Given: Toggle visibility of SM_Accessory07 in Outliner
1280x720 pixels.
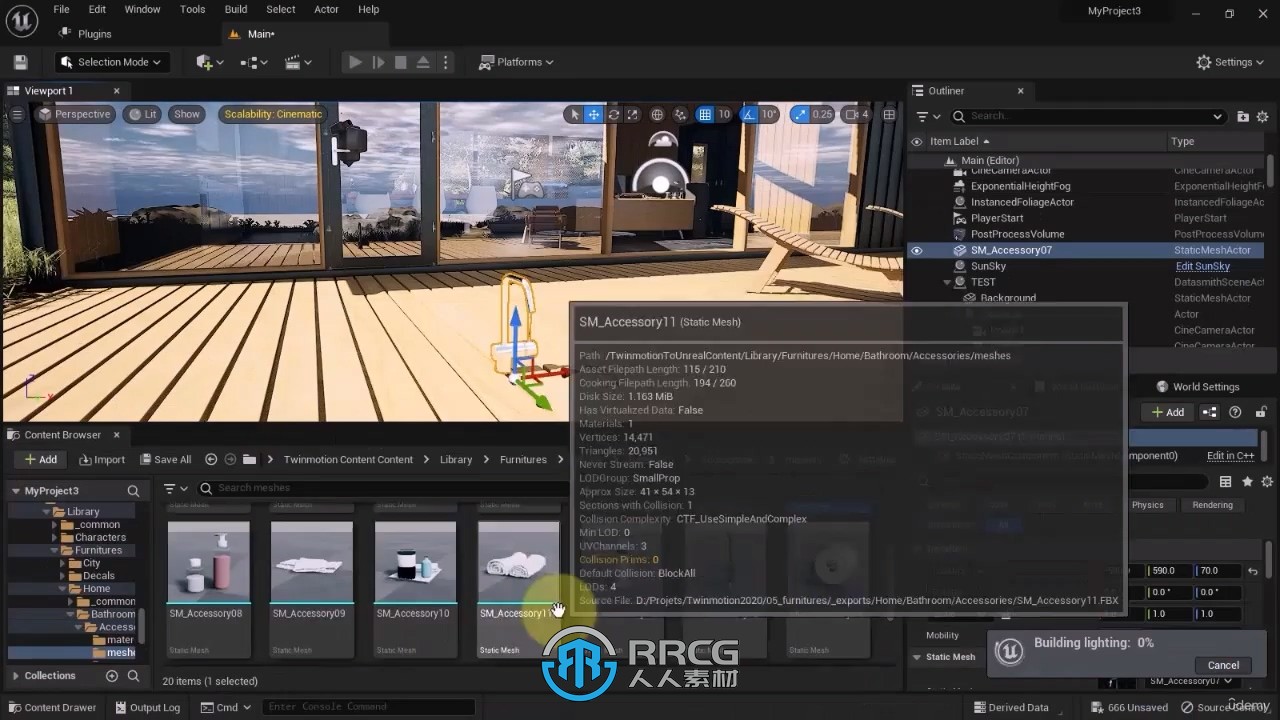Looking at the screenshot, I should coord(916,250).
